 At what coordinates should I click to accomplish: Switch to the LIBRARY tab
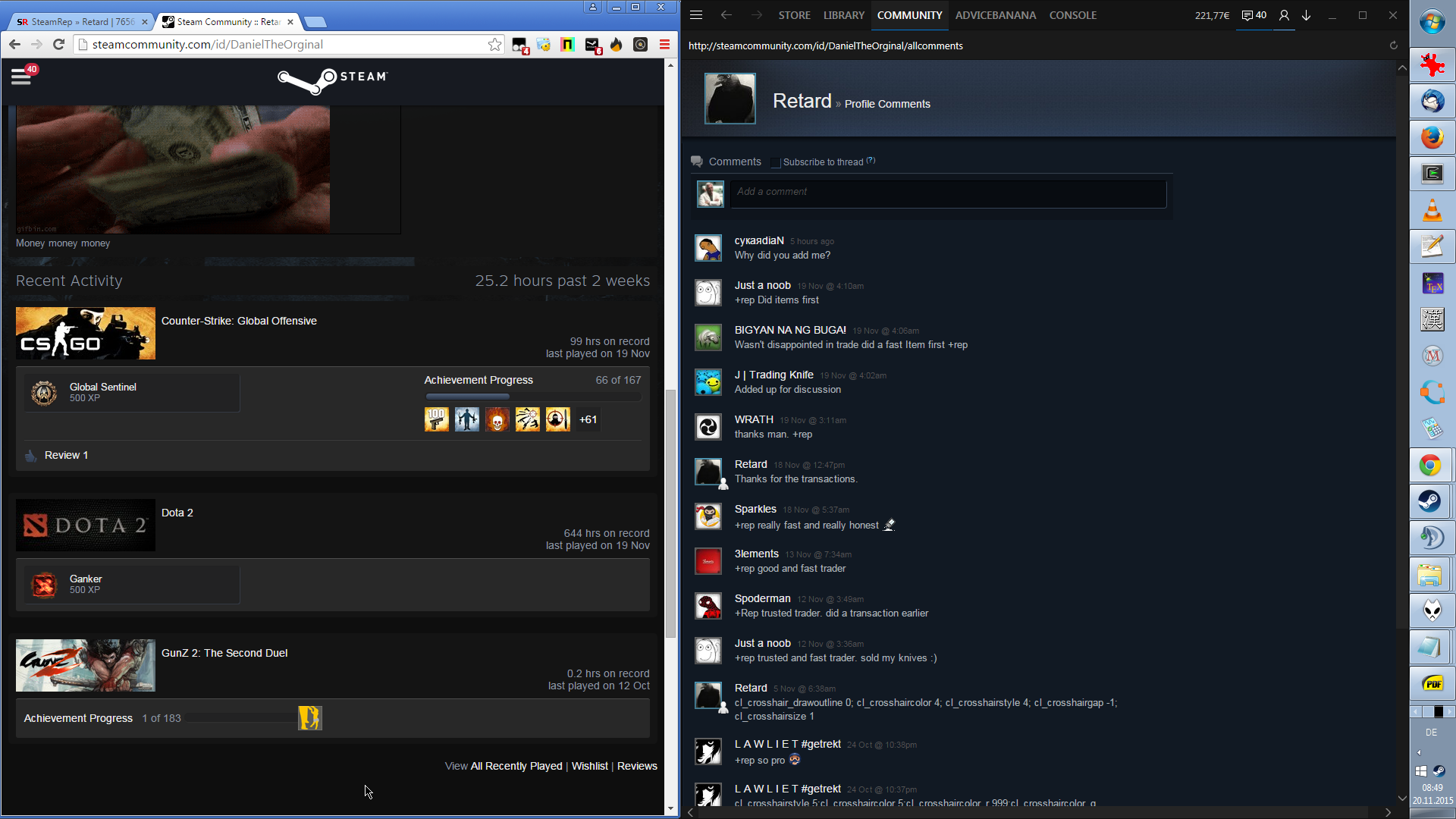pyautogui.click(x=843, y=15)
